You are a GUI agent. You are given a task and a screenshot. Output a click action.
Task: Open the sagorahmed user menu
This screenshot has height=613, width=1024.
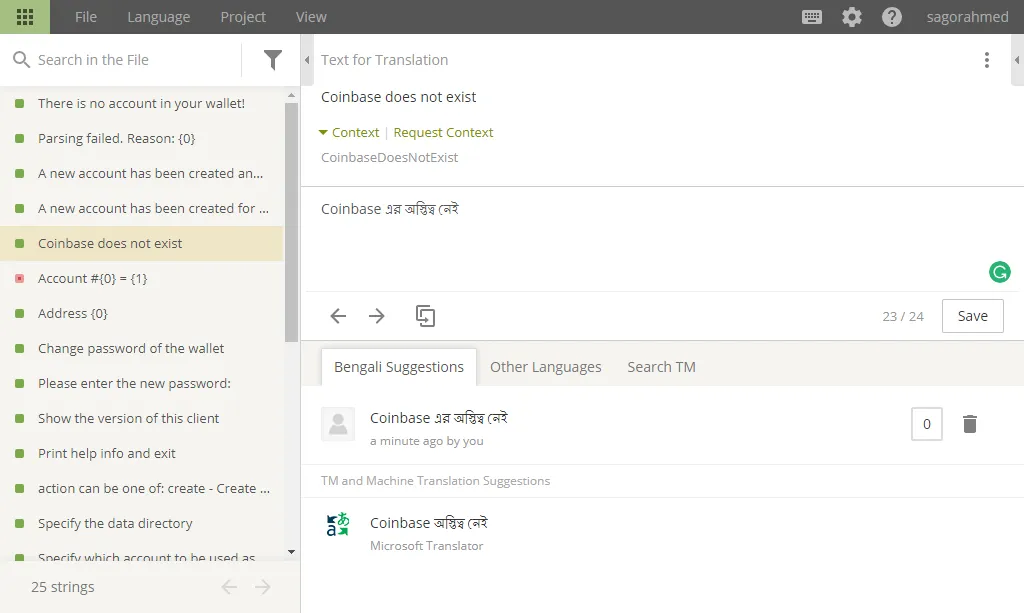[967, 17]
